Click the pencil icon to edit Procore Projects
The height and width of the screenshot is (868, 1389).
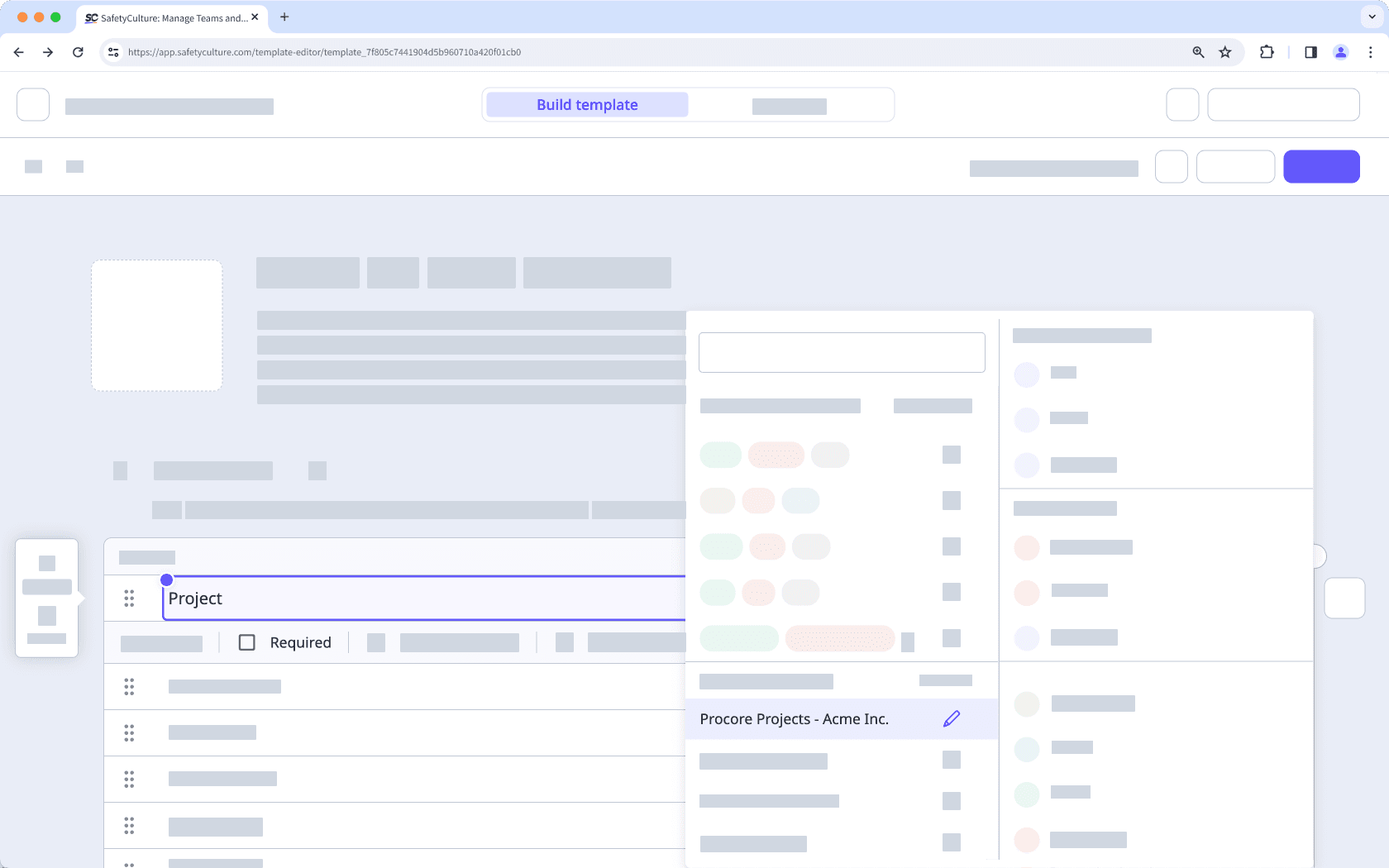[952, 718]
